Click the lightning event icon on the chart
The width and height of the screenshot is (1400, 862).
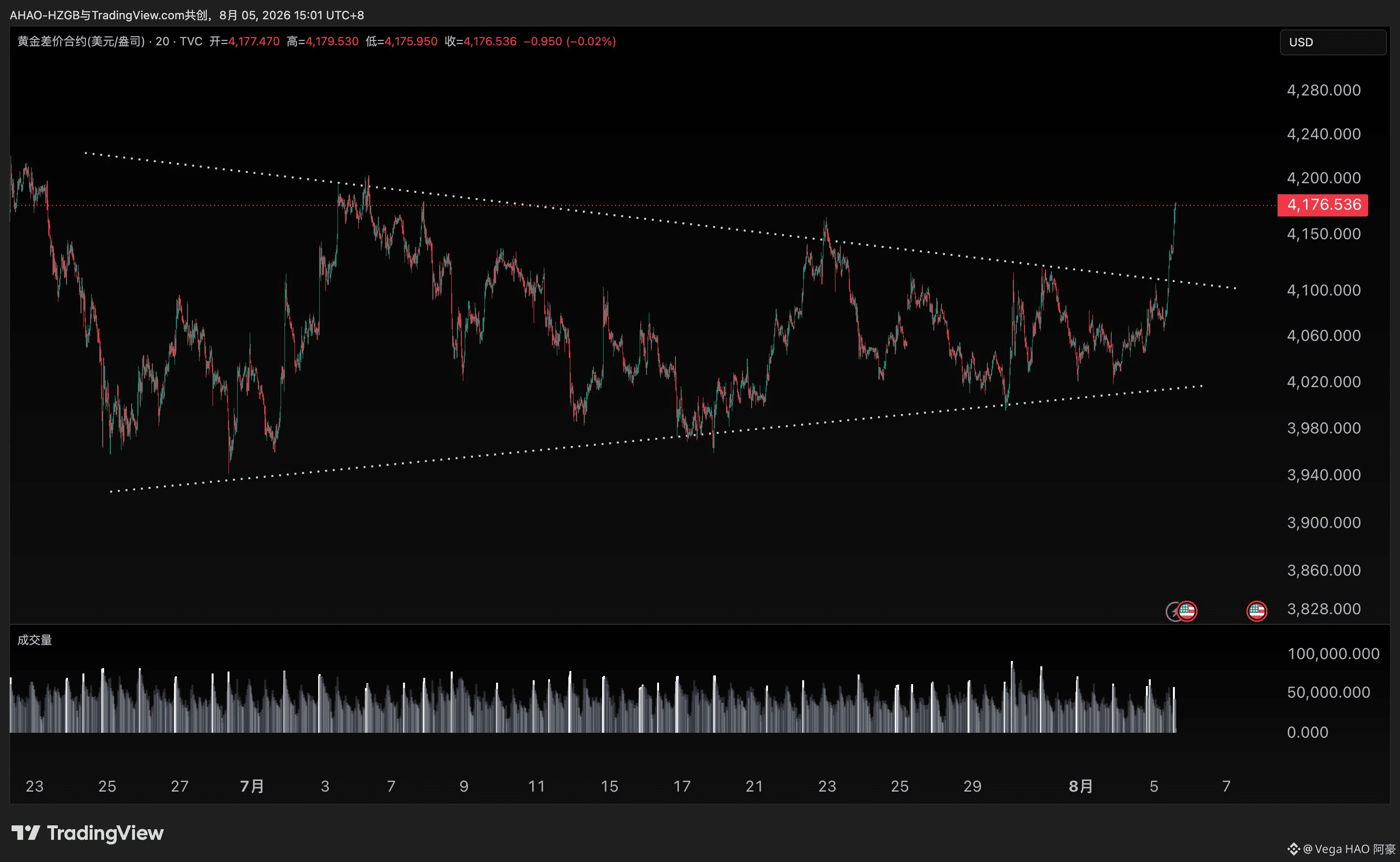[x=1172, y=612]
